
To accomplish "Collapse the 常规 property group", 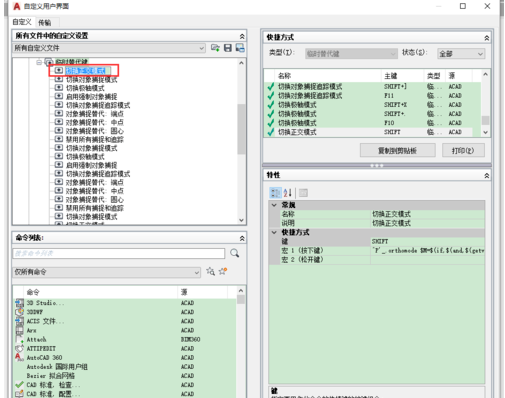I will pyautogui.click(x=274, y=205).
